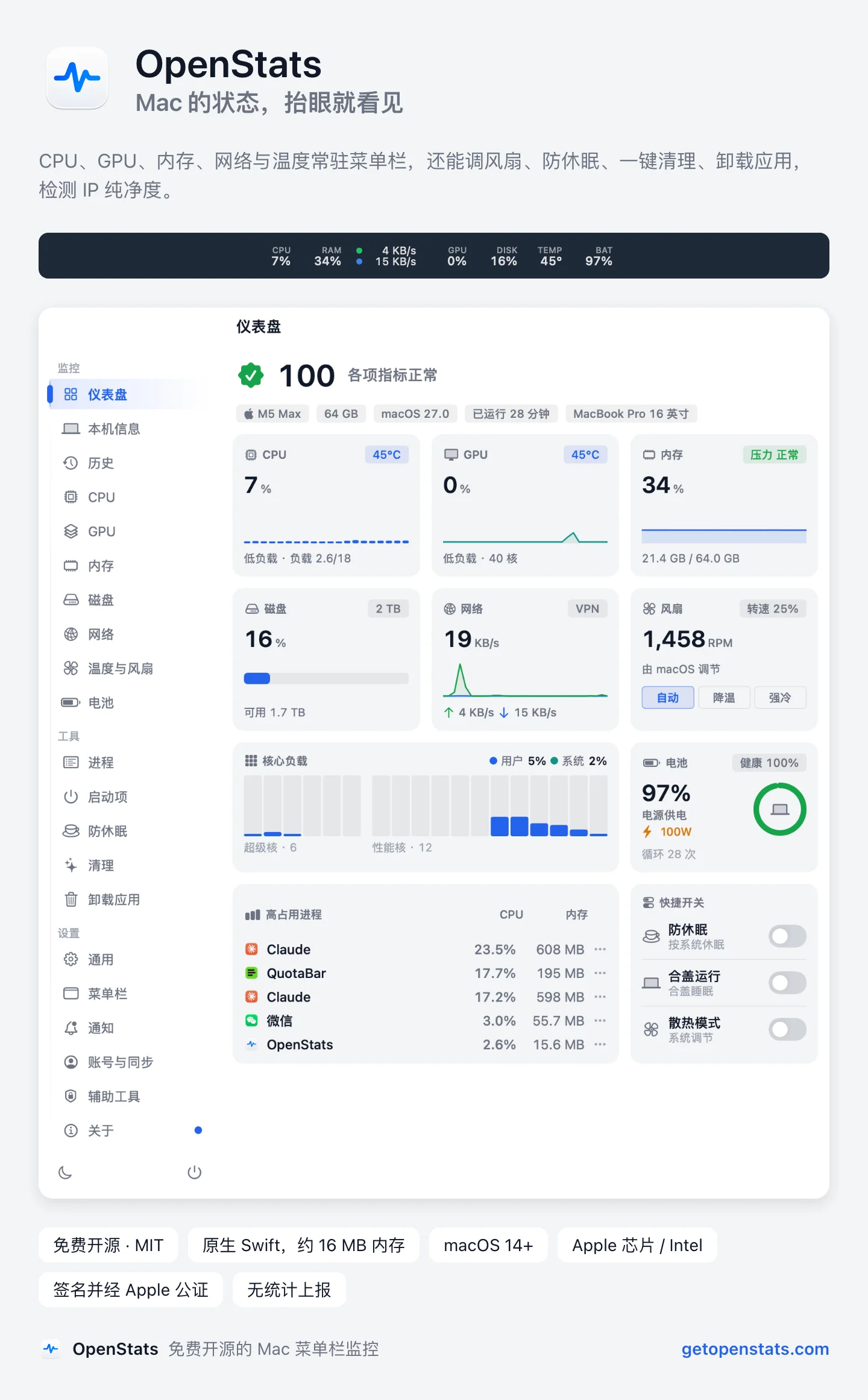Click the disk drive icon beside 磁盘 in sidebar
The height and width of the screenshot is (1400, 868).
[71, 600]
